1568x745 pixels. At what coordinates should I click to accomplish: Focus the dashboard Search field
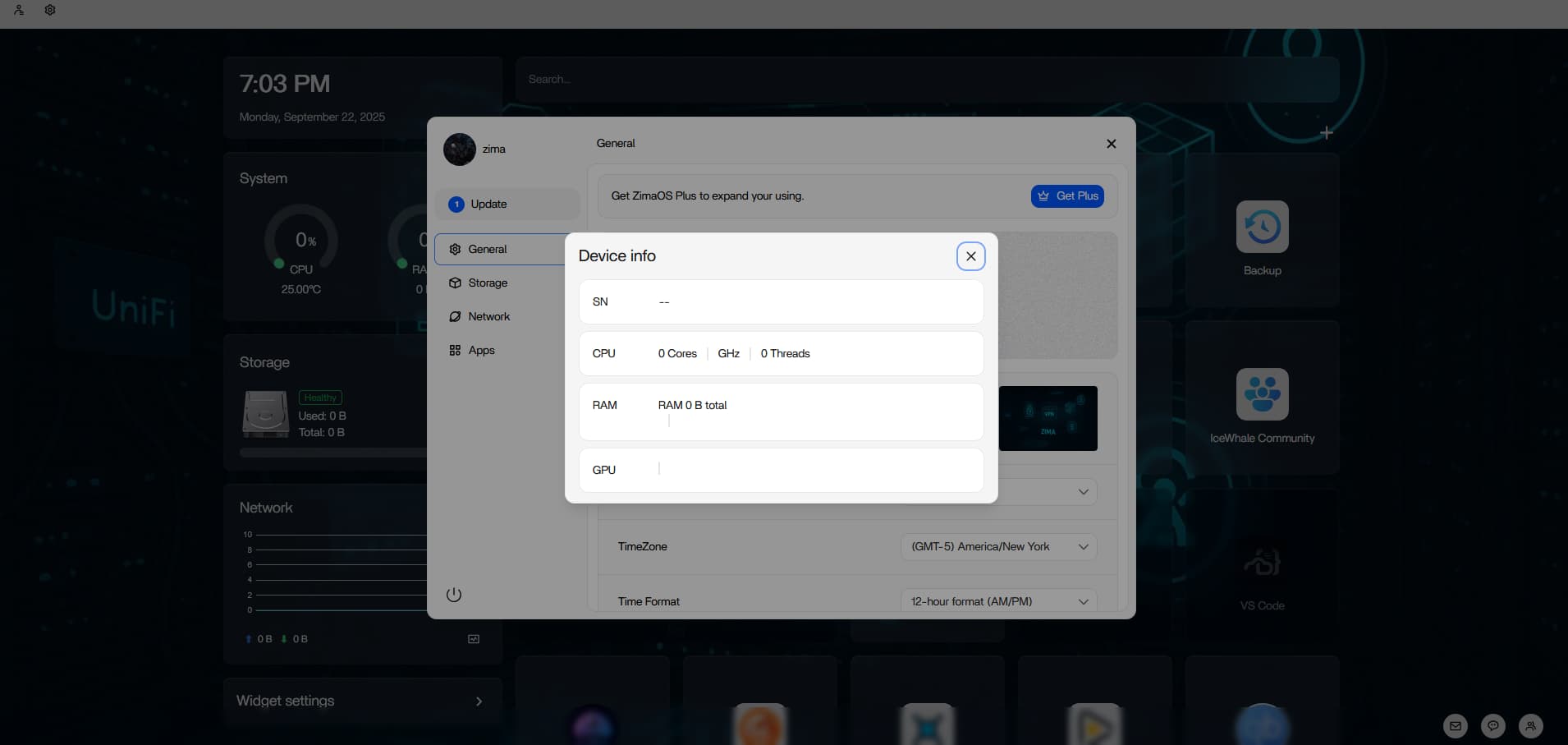click(928, 80)
